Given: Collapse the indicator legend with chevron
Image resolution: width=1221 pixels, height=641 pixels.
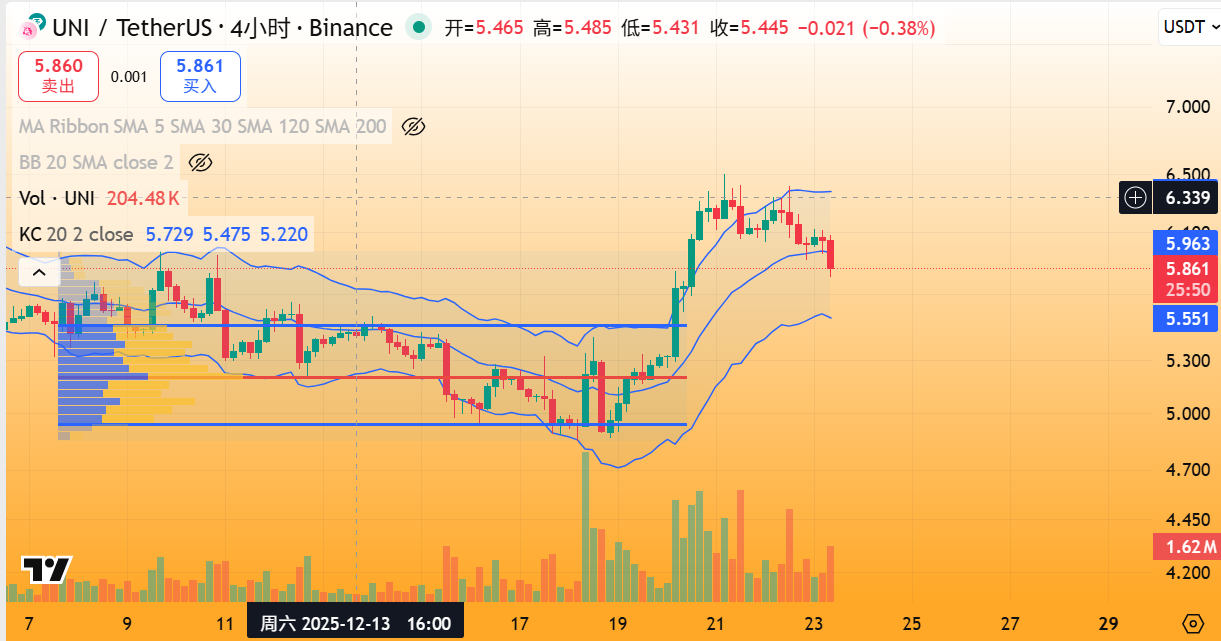Looking at the screenshot, I should [39, 272].
